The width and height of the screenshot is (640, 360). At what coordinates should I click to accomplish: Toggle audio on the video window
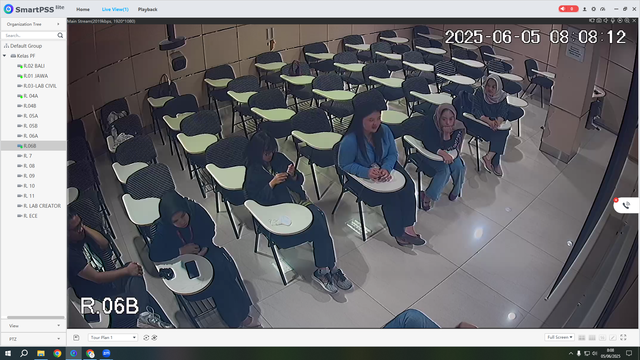(x=606, y=20)
